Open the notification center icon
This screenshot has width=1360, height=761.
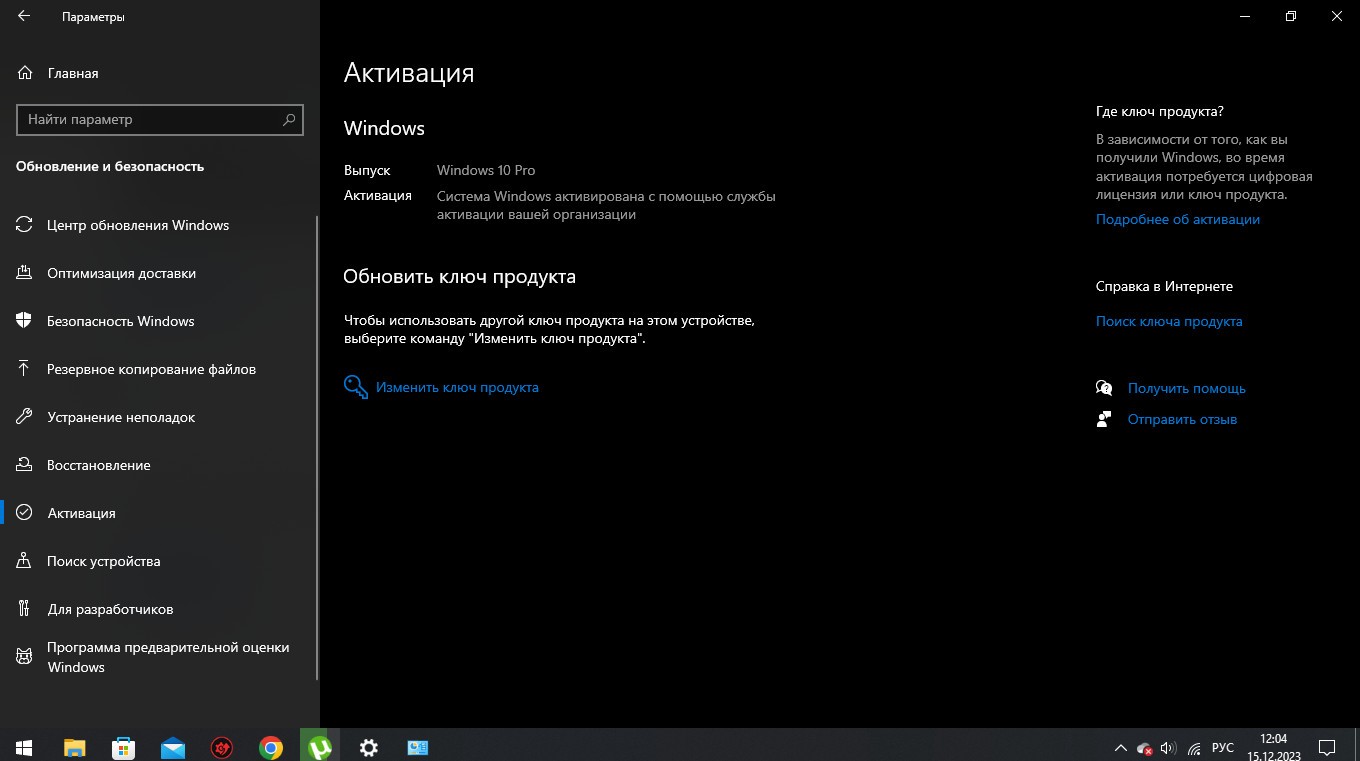[1327, 747]
